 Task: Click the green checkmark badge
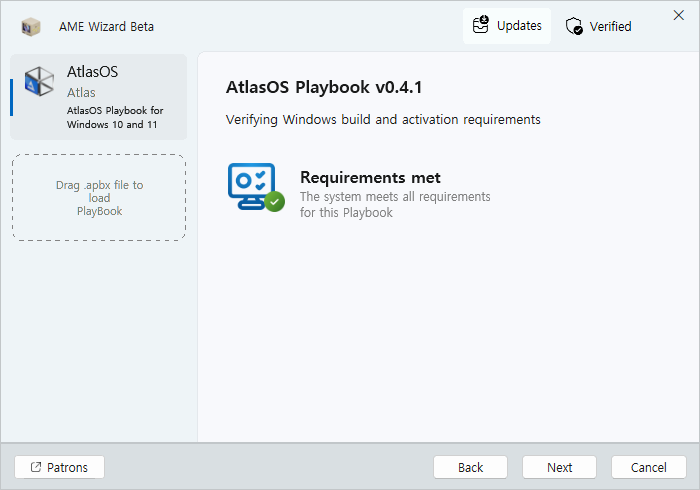pyautogui.click(x=275, y=202)
